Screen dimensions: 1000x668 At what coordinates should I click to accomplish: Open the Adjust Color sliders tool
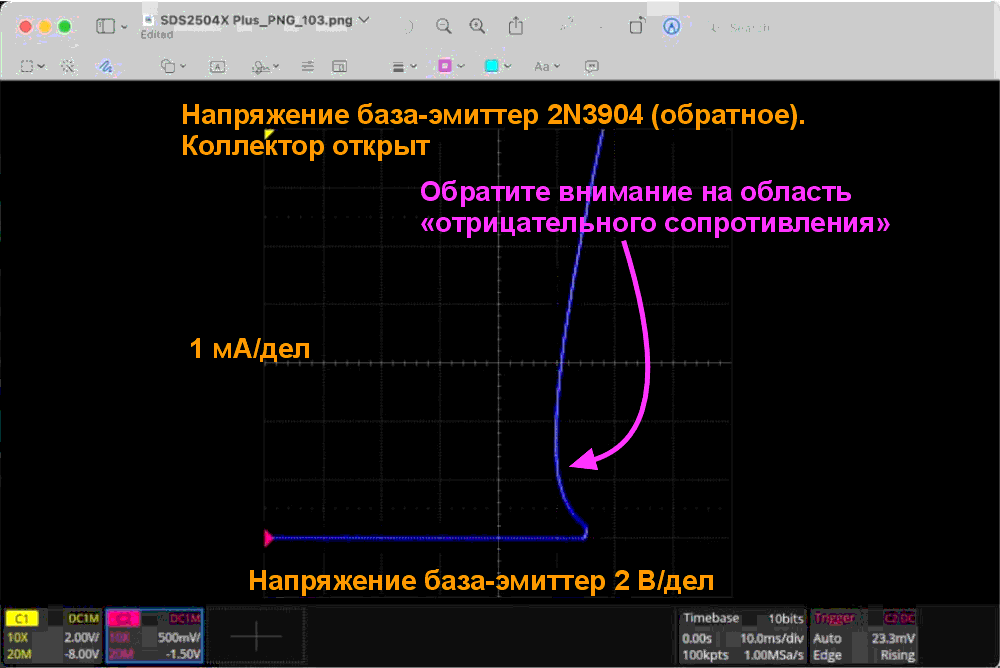pos(308,66)
